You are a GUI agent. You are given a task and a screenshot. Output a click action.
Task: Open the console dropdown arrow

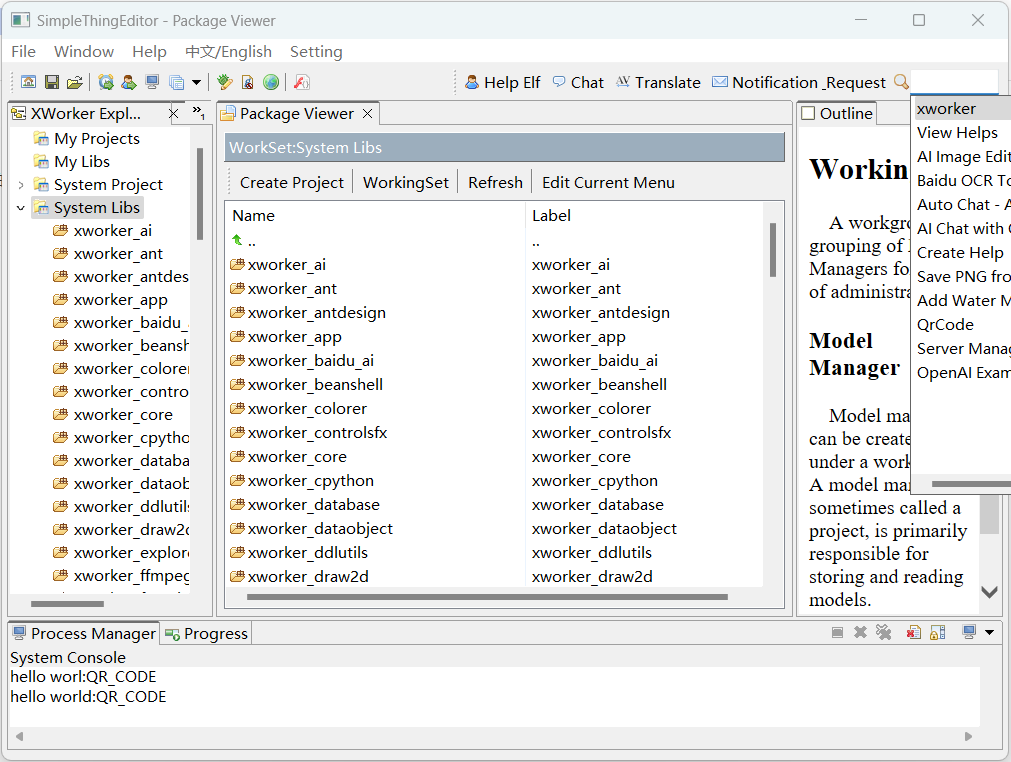989,632
